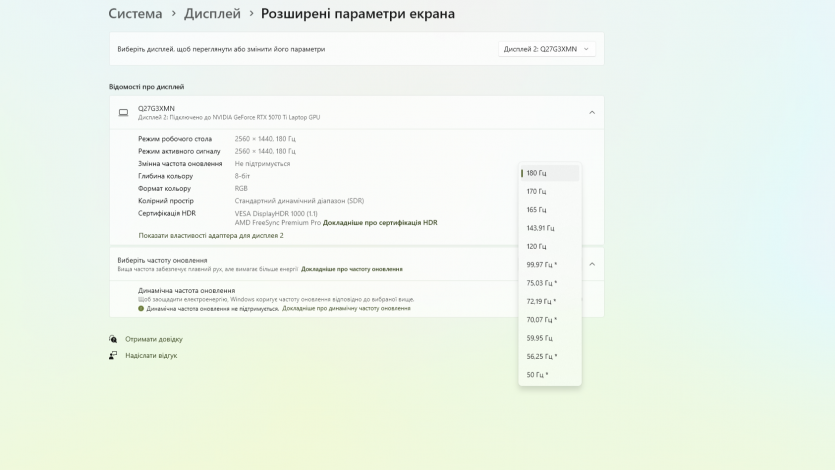
Task: Select the 59,95 Гц option
Action: pyautogui.click(x=540, y=338)
